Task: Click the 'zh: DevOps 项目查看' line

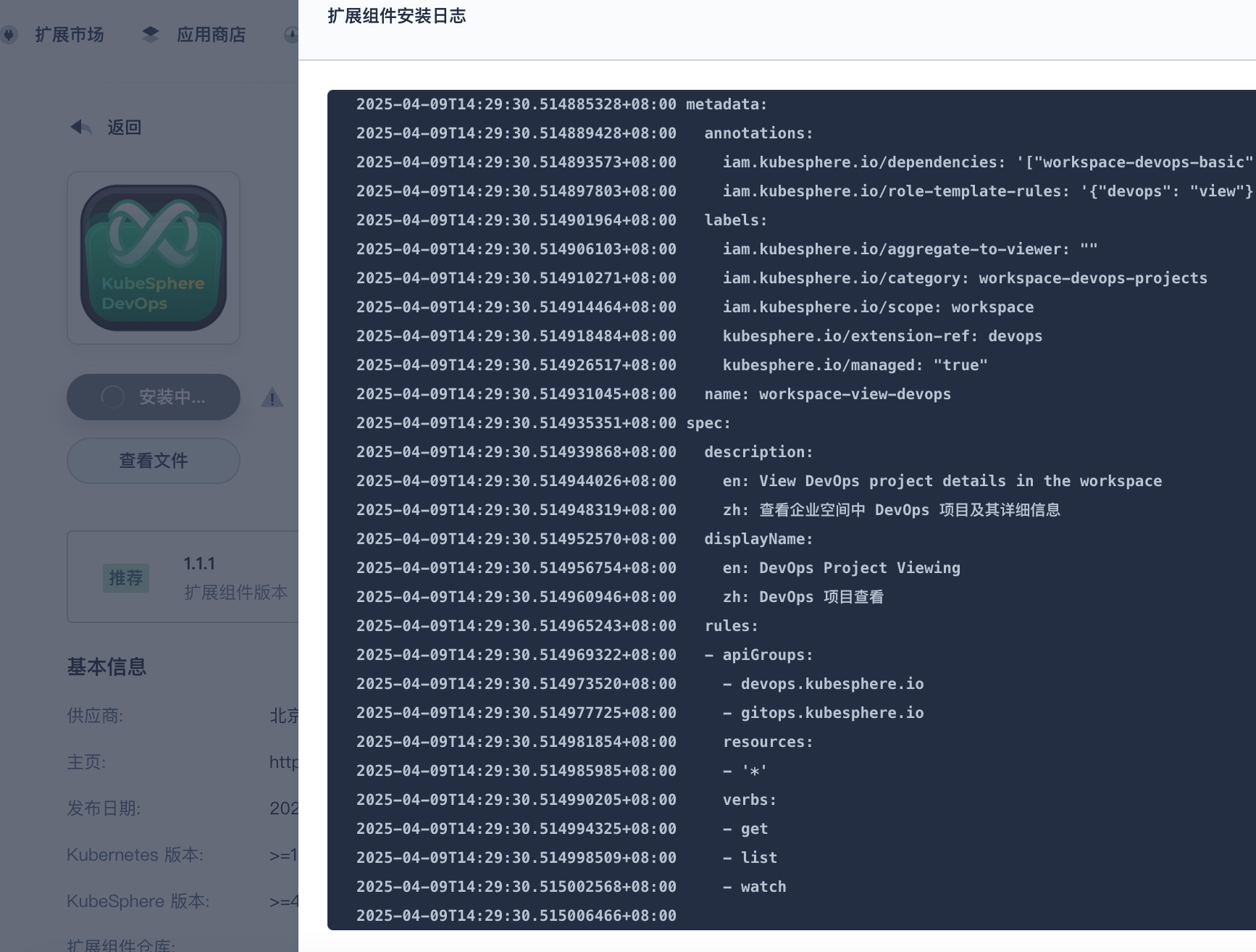Action: pyautogui.click(x=620, y=597)
